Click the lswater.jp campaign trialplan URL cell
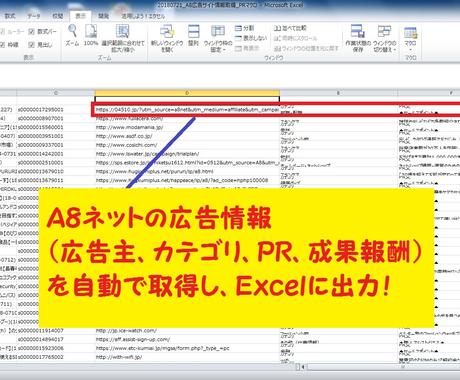Viewport: 460px width, 380px height. point(187,154)
